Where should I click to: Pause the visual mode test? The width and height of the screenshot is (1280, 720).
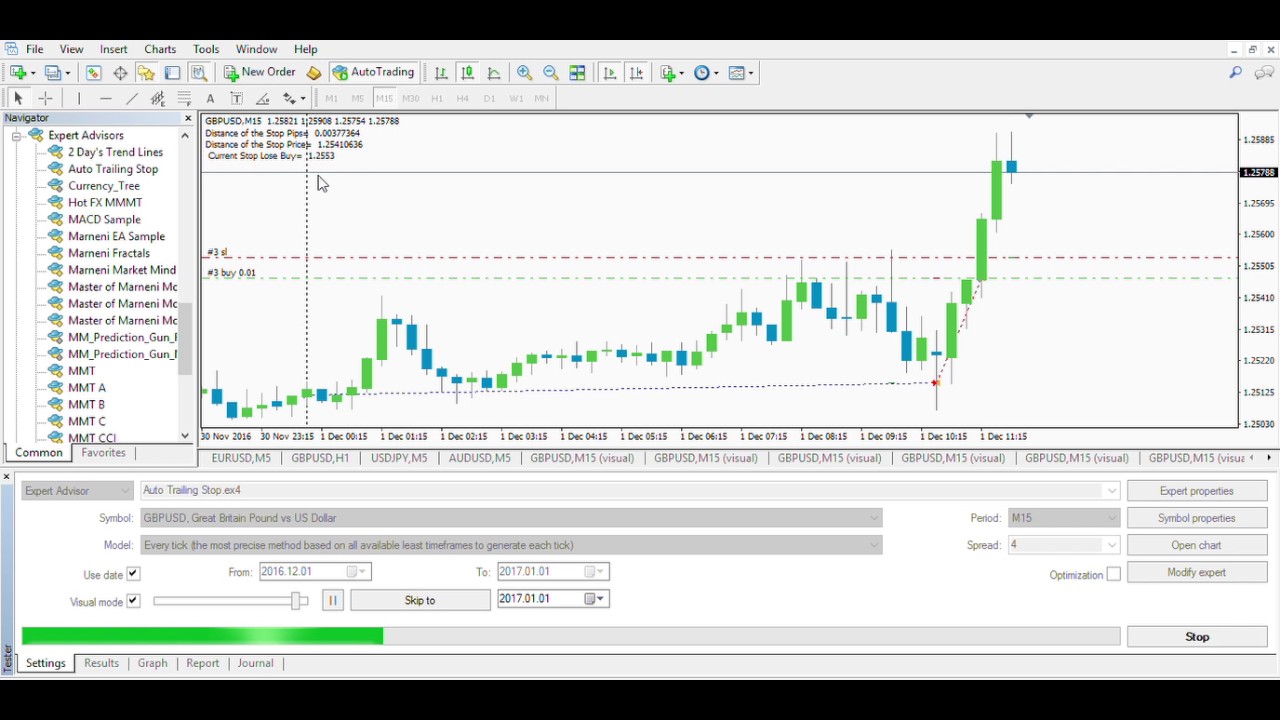pos(332,600)
